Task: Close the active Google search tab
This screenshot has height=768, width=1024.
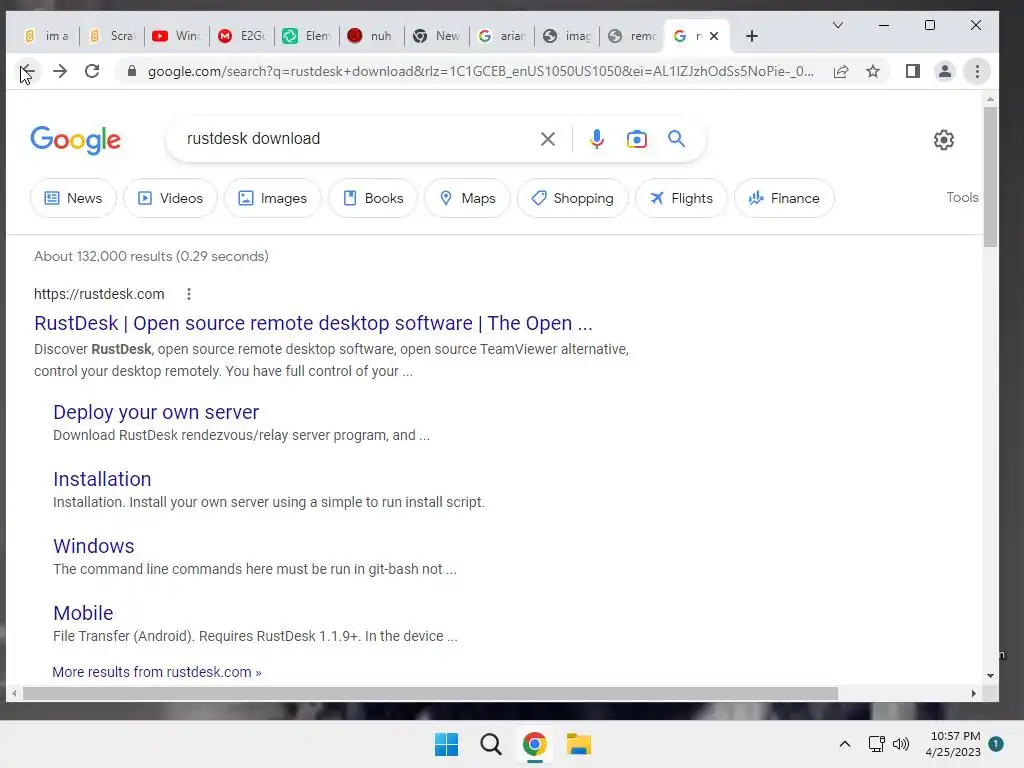Action: (714, 36)
